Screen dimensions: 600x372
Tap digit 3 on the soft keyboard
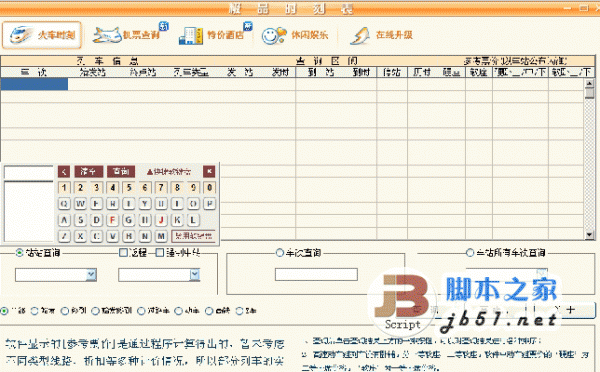click(96, 188)
